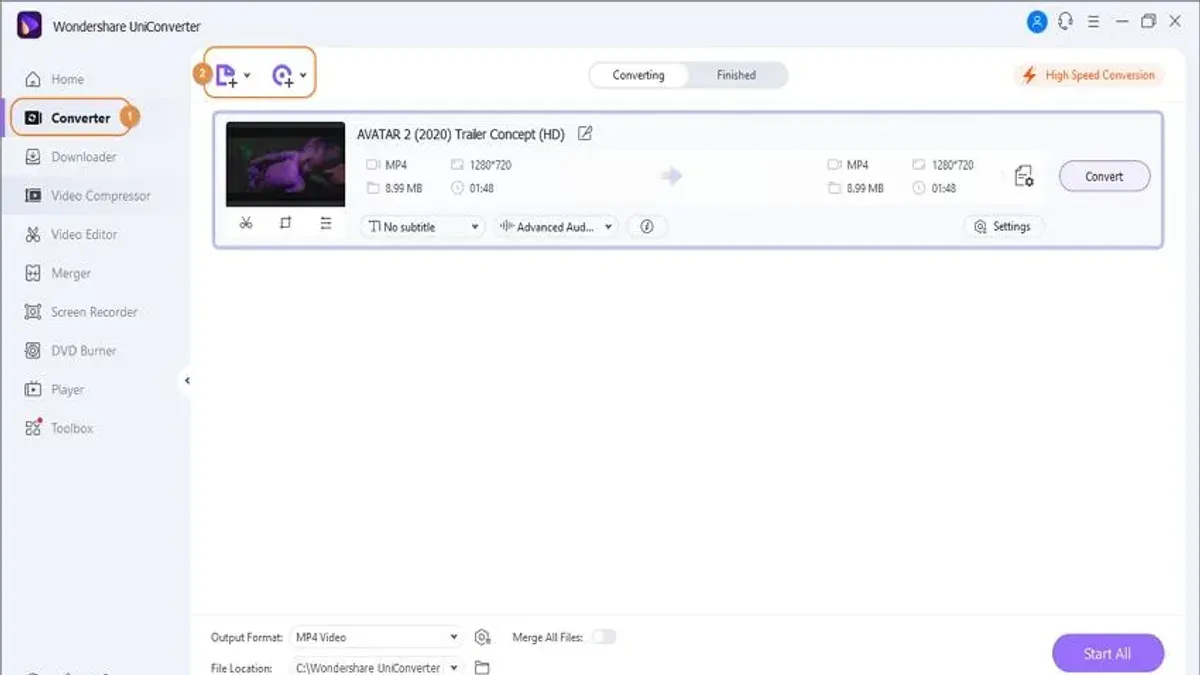
Task: Switch to the Finished tab
Action: pyautogui.click(x=736, y=75)
